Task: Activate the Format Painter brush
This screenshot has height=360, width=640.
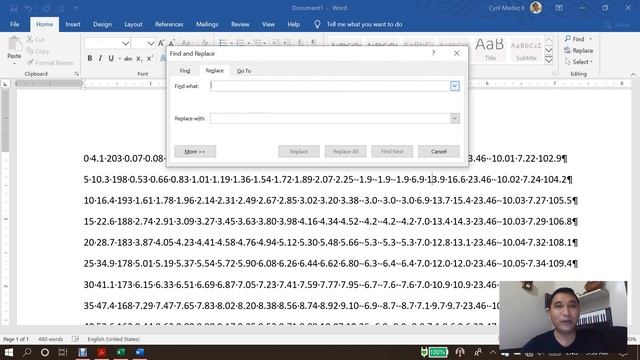Action: click(50, 62)
